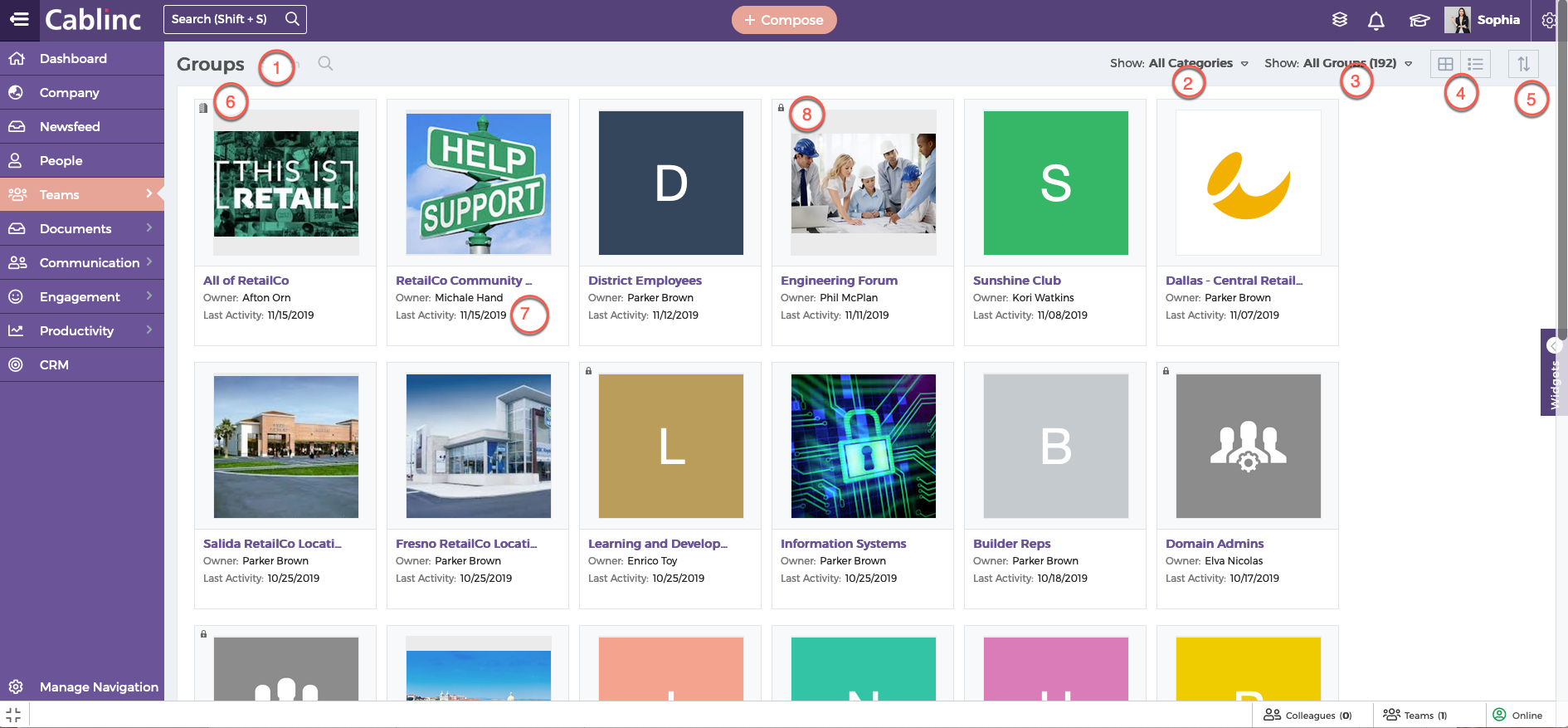Click the green S Sunshine Club tile
Viewport: 1568px width, 728px height.
1056,183
